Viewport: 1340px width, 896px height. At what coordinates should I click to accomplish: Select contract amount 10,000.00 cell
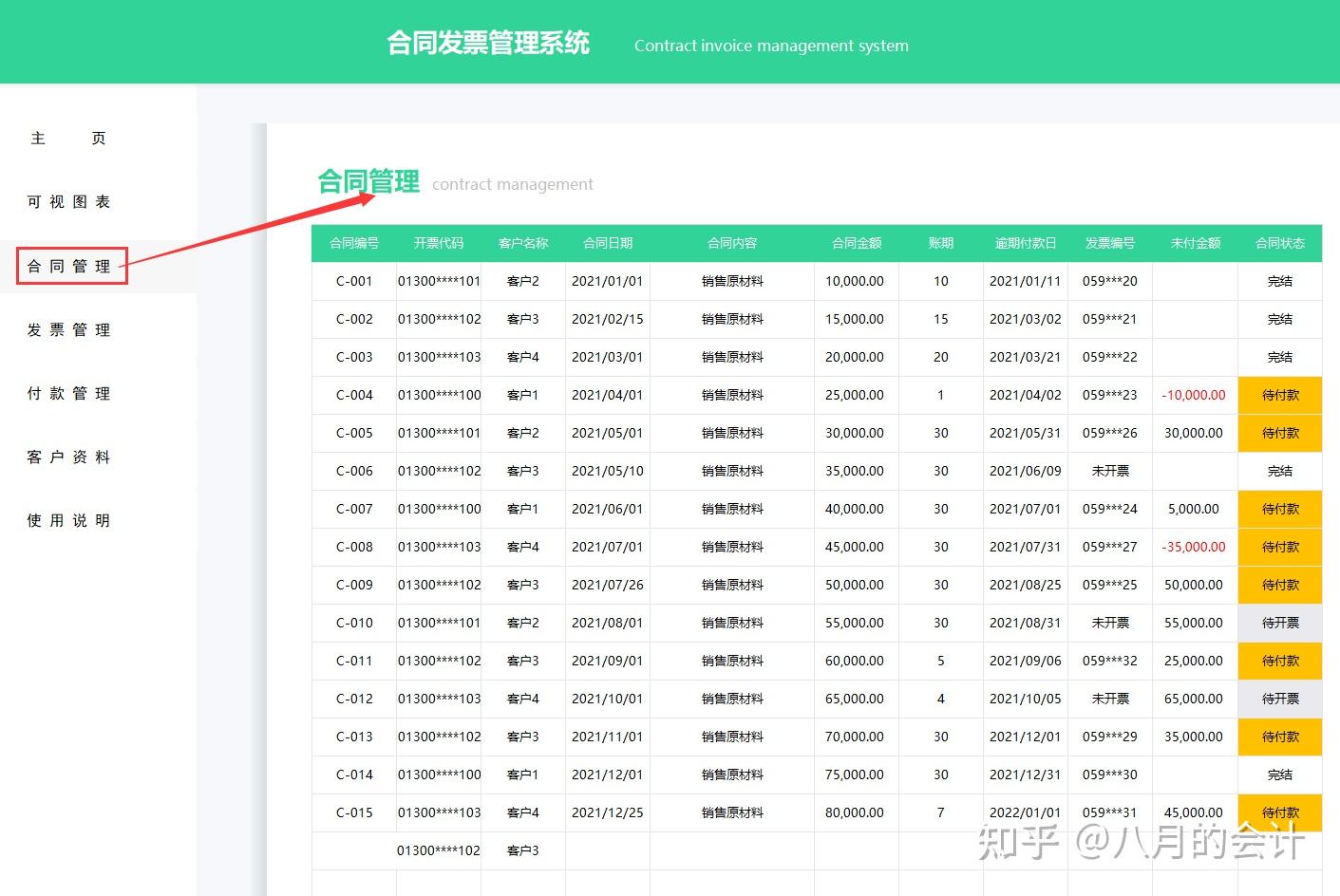(x=856, y=281)
